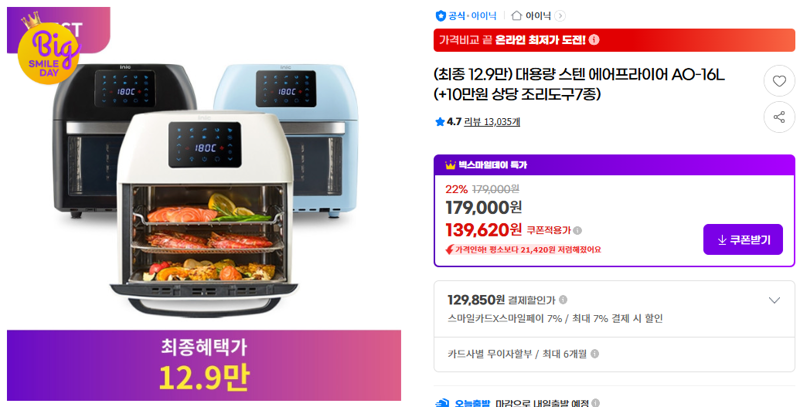The height and width of the screenshot is (407, 800).
Task: Open store page via arrow next to 이이닉
Action: coord(560,16)
